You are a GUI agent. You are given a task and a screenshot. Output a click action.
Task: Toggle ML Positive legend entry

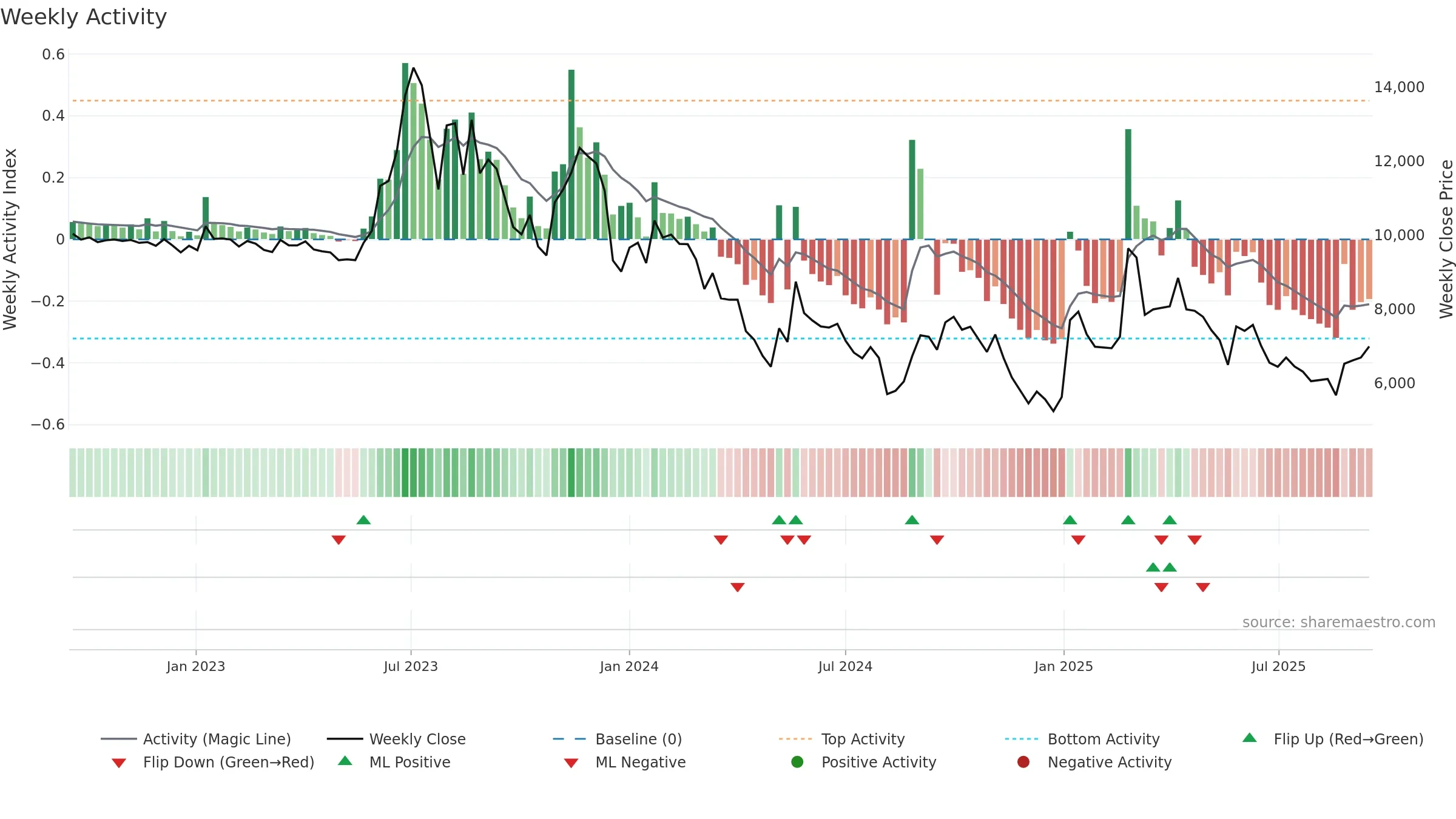point(394,762)
